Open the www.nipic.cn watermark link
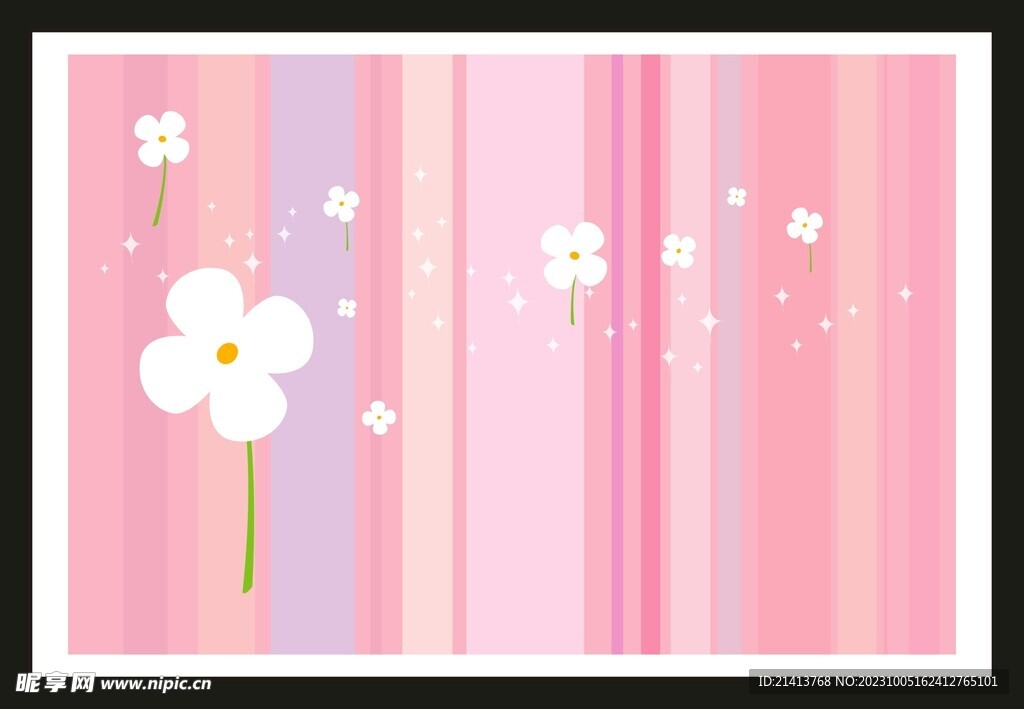 [x=156, y=684]
